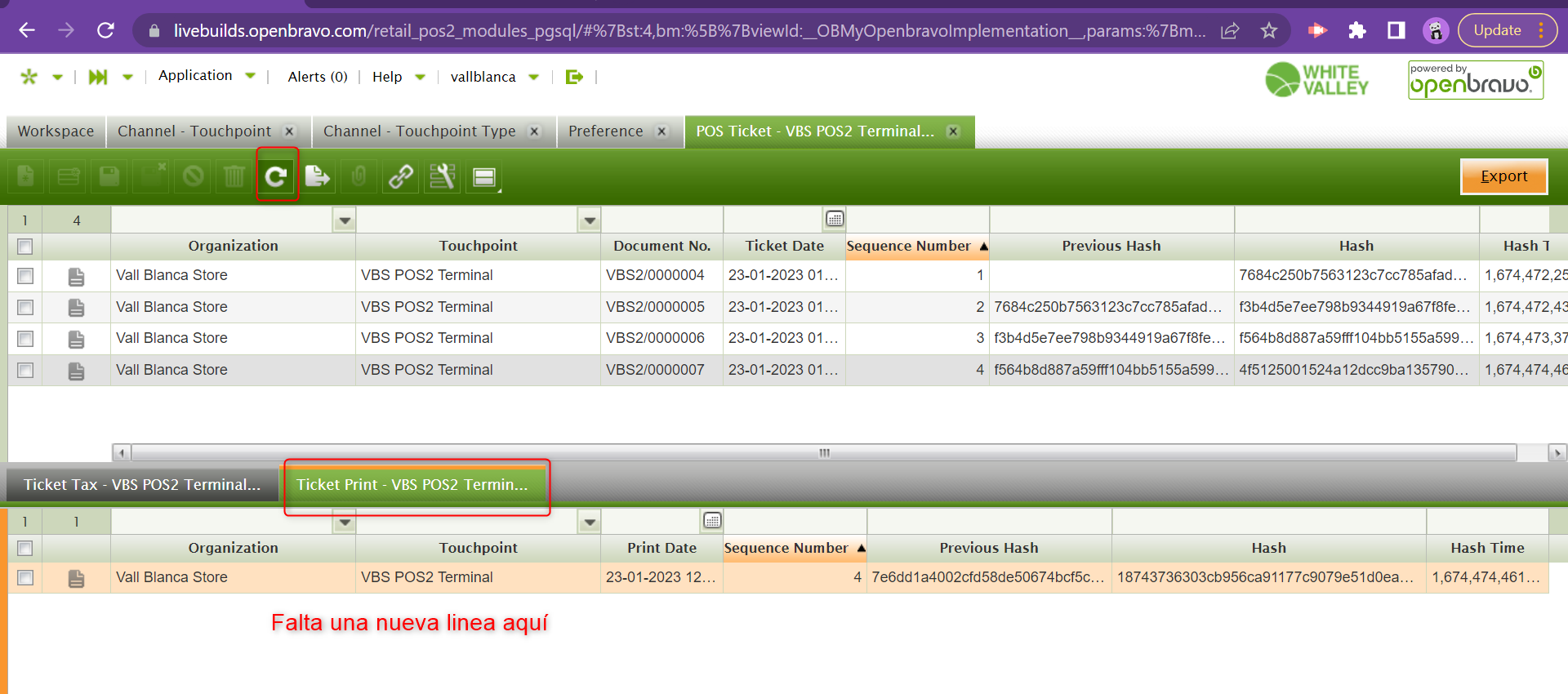
Task: Open the Ticket Tax subtab
Action: click(142, 484)
